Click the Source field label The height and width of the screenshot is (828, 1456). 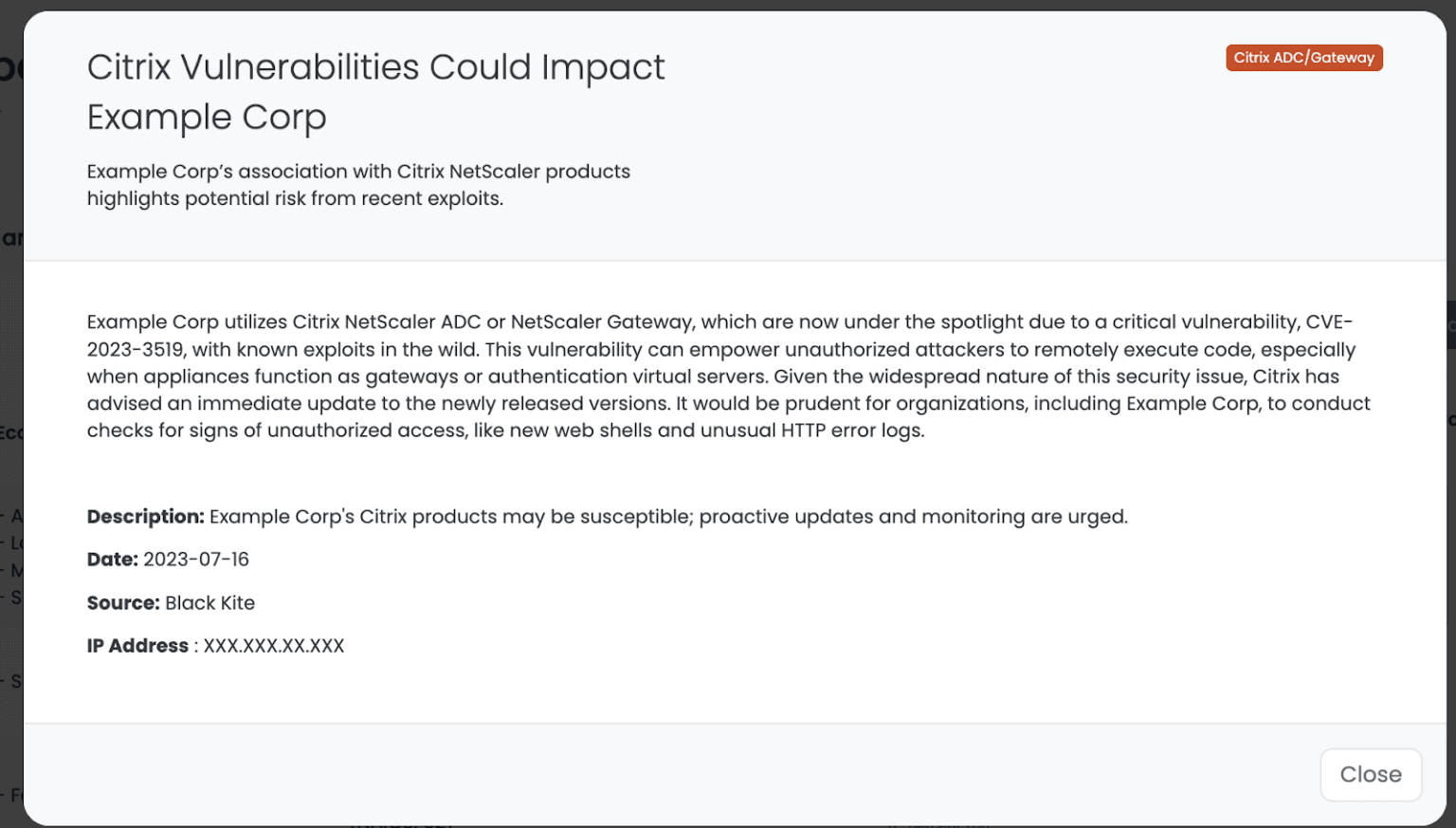click(123, 603)
